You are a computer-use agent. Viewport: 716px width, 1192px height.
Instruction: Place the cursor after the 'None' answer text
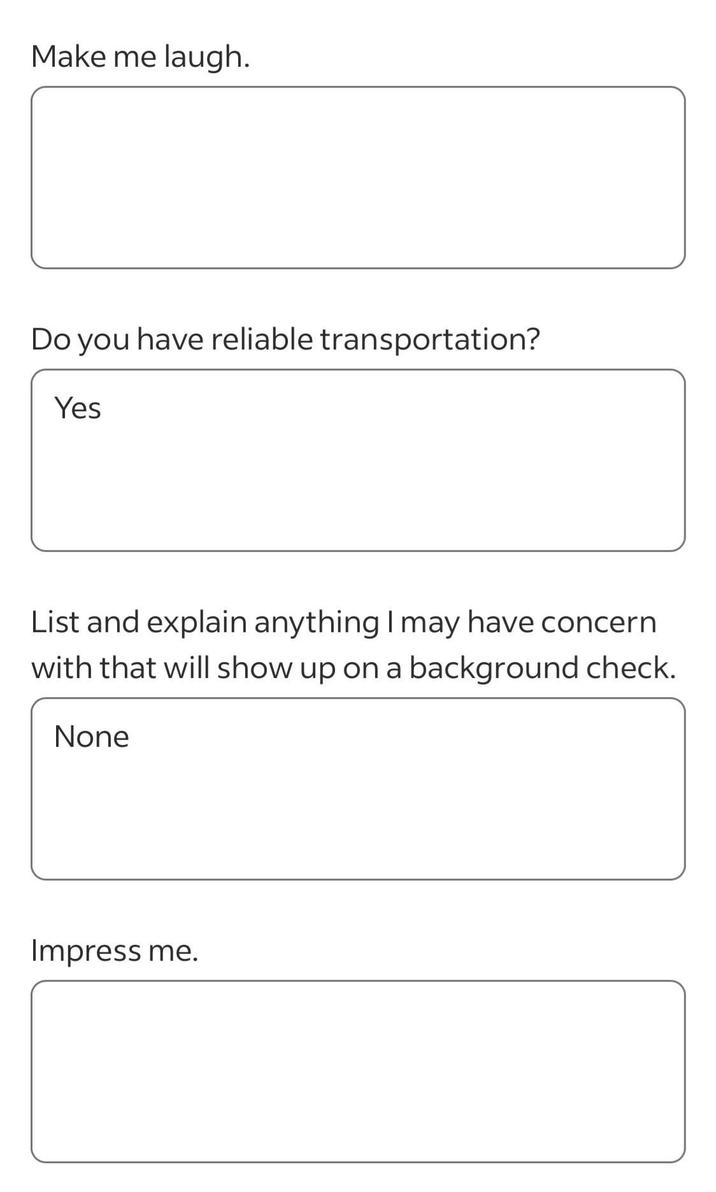click(131, 737)
